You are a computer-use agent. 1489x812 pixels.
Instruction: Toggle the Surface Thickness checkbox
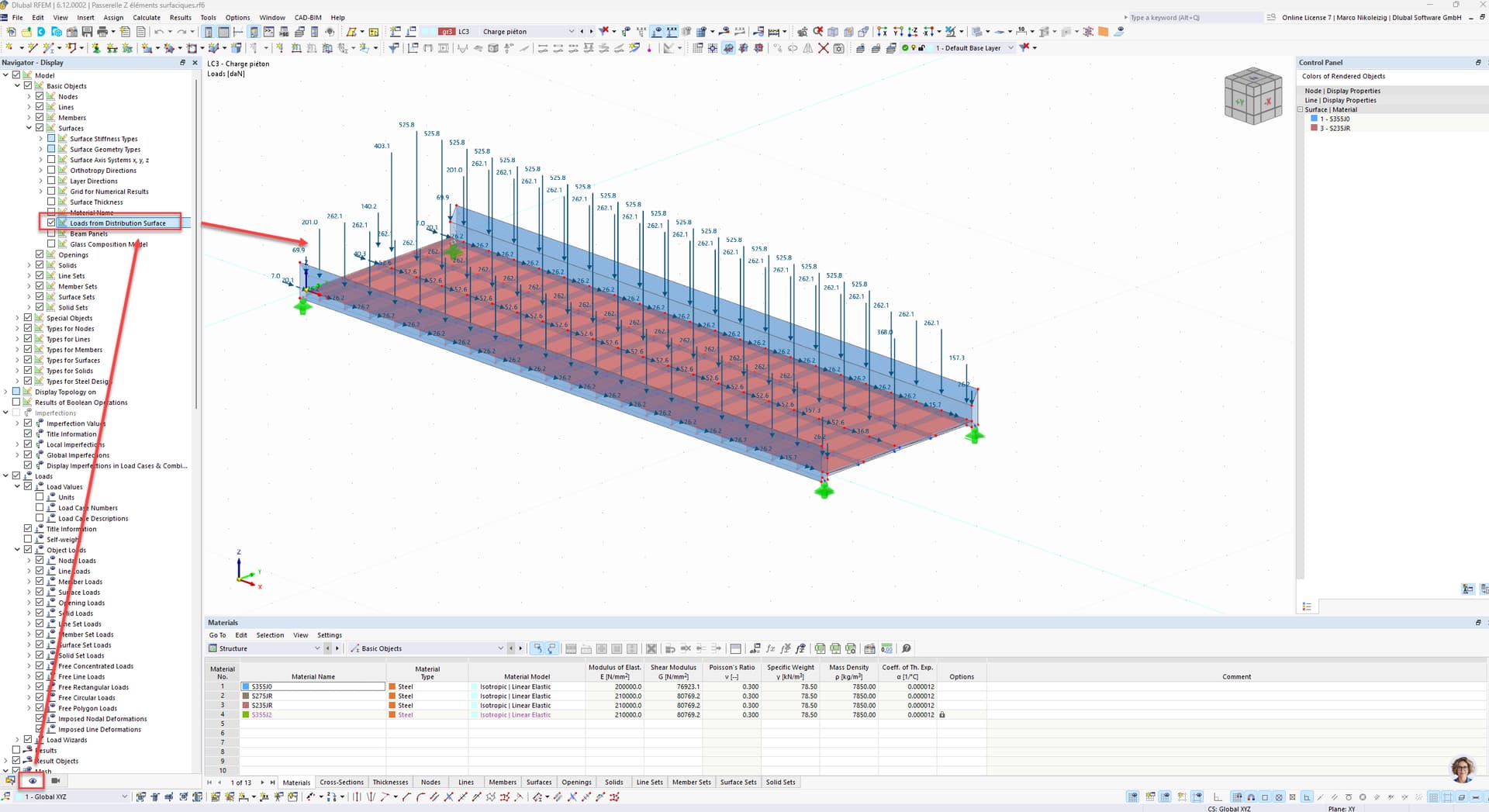51,202
